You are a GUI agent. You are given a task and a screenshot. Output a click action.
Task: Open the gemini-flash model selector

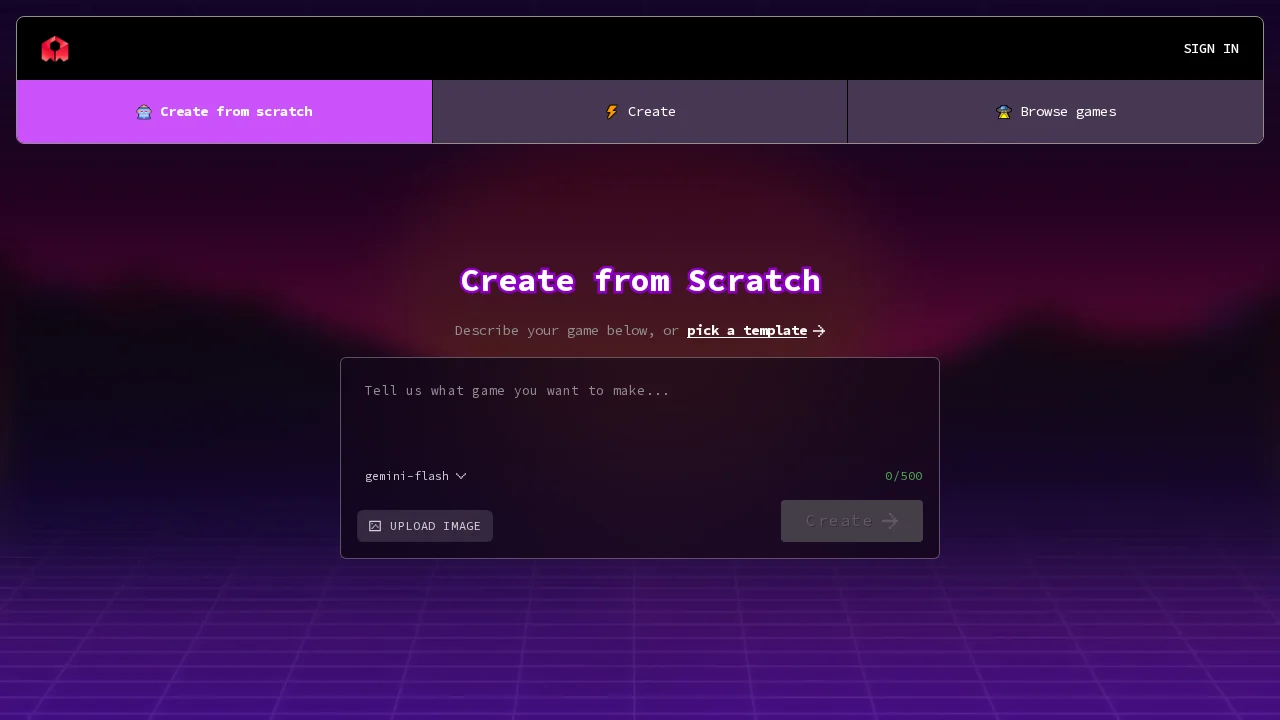tap(415, 476)
